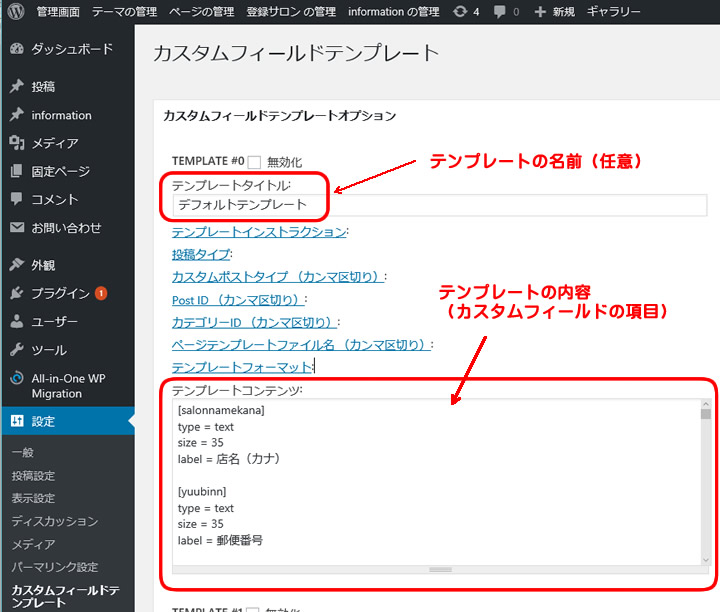
Task: Open information sidebar menu
Action: click(62, 115)
